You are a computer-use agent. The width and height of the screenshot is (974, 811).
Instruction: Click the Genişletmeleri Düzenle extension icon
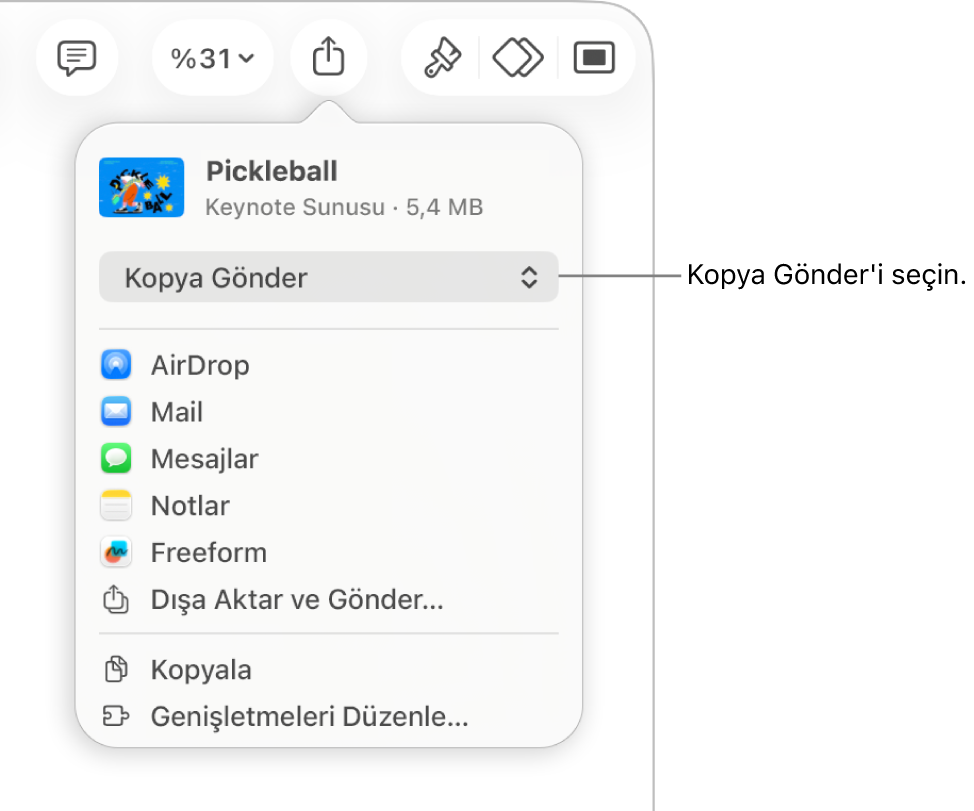click(x=116, y=716)
